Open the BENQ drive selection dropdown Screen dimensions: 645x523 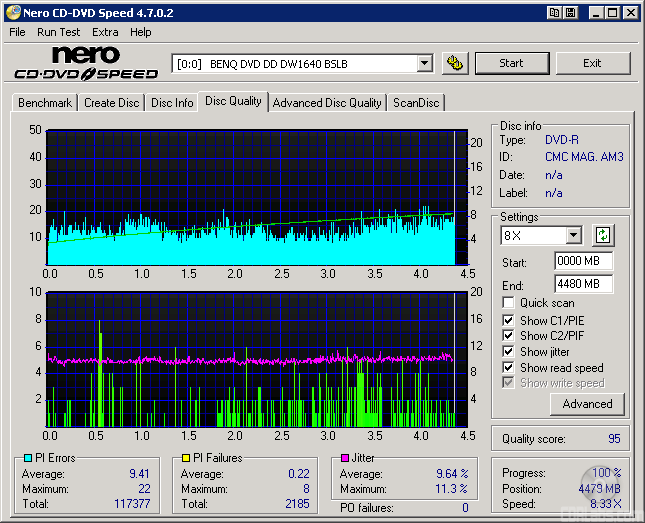click(424, 63)
